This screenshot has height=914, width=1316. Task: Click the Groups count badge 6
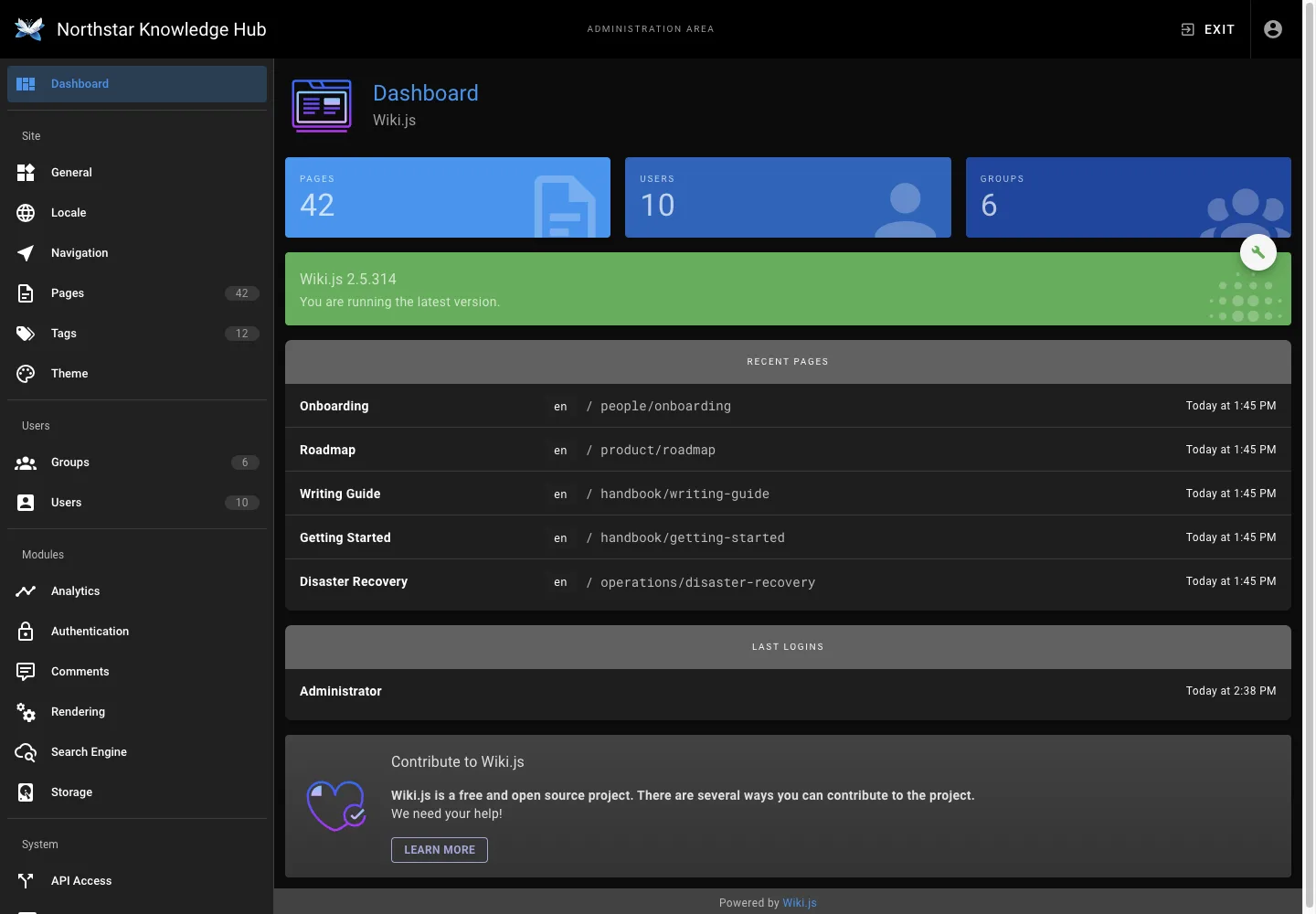(245, 462)
